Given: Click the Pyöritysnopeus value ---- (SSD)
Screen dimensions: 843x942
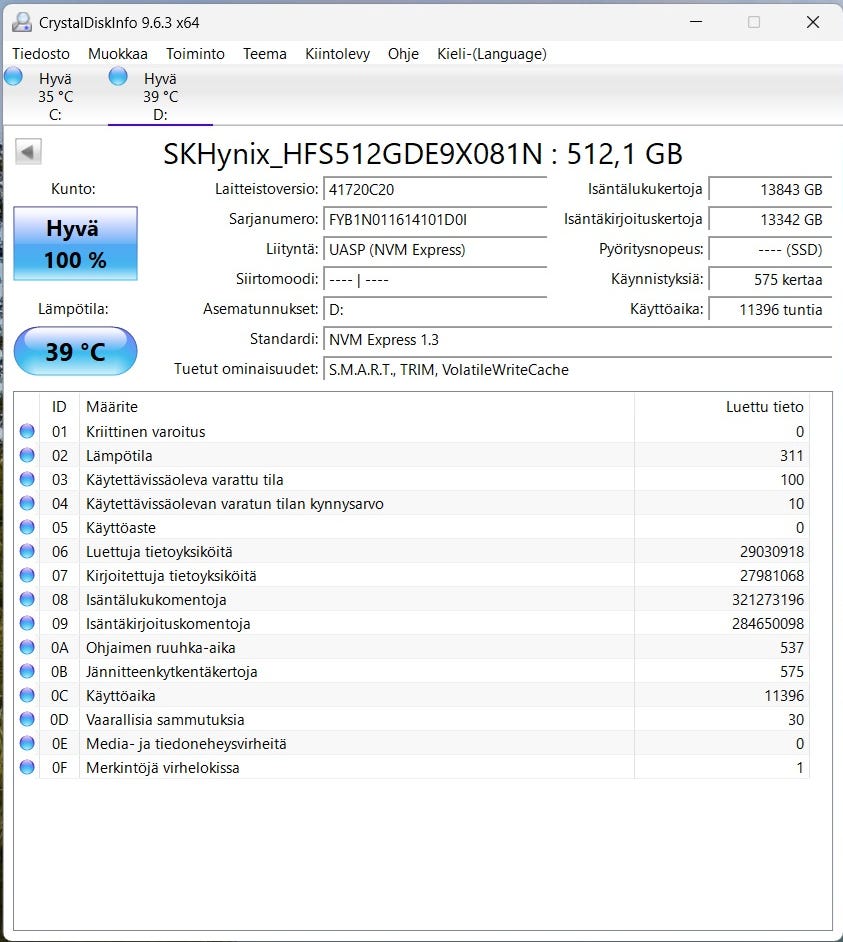Looking at the screenshot, I should click(x=770, y=249).
